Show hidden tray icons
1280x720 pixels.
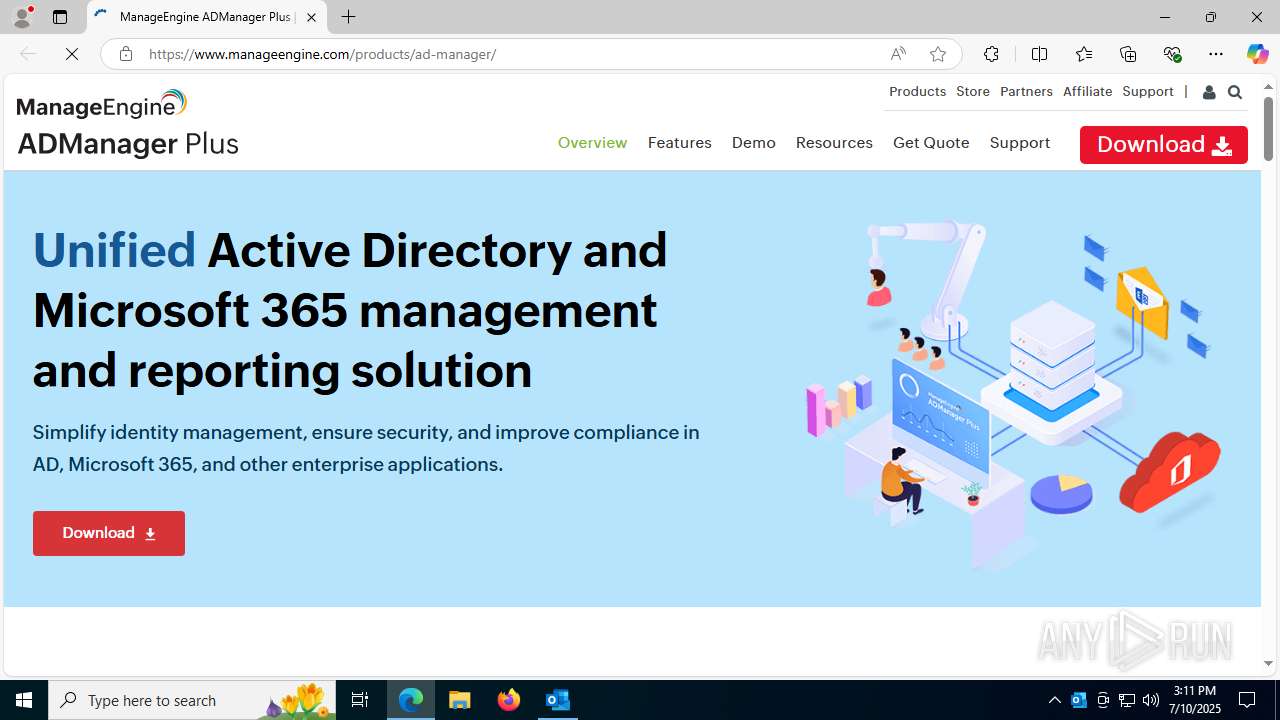pos(1054,700)
